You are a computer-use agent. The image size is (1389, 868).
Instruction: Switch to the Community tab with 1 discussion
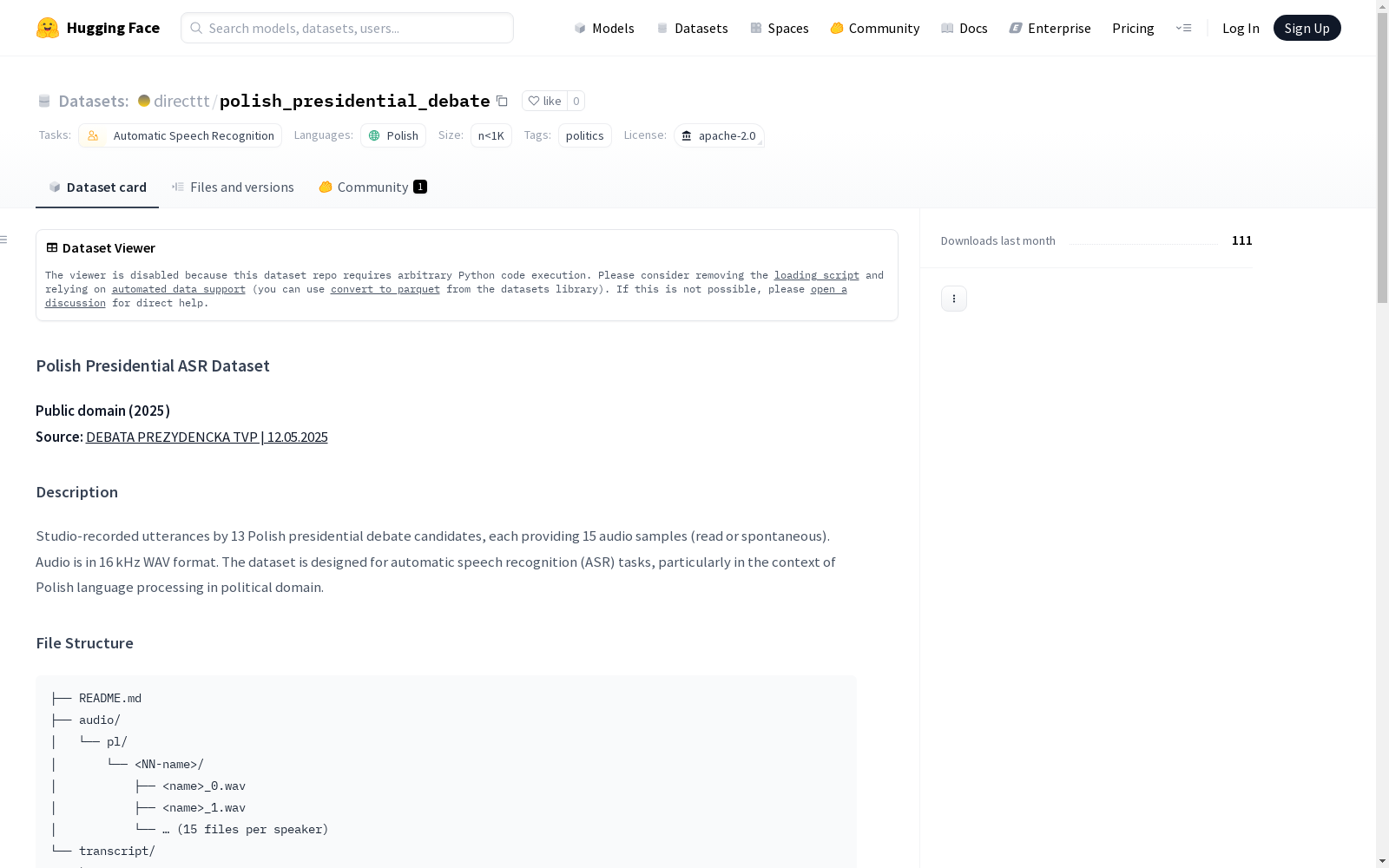(x=373, y=187)
